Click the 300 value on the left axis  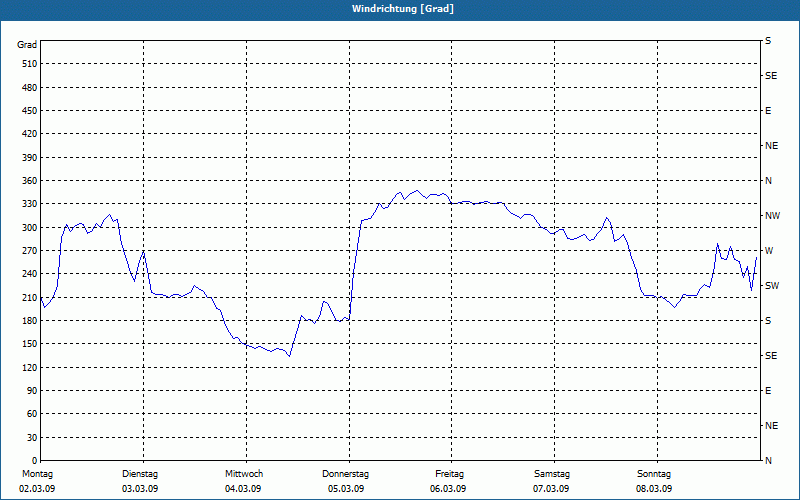pos(30,228)
